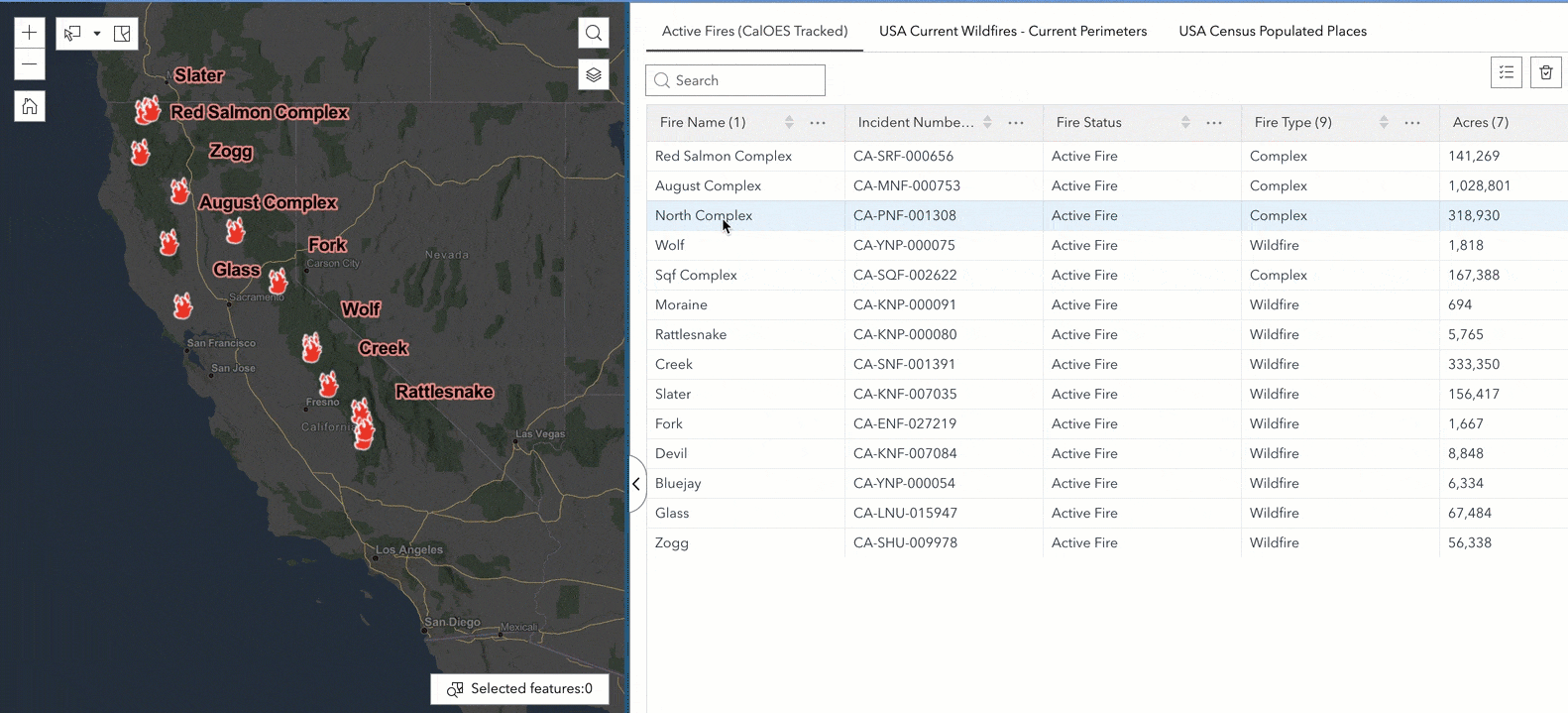The image size is (1568, 713).
Task: Select the Glass fire table row
Action: (x=1107, y=513)
